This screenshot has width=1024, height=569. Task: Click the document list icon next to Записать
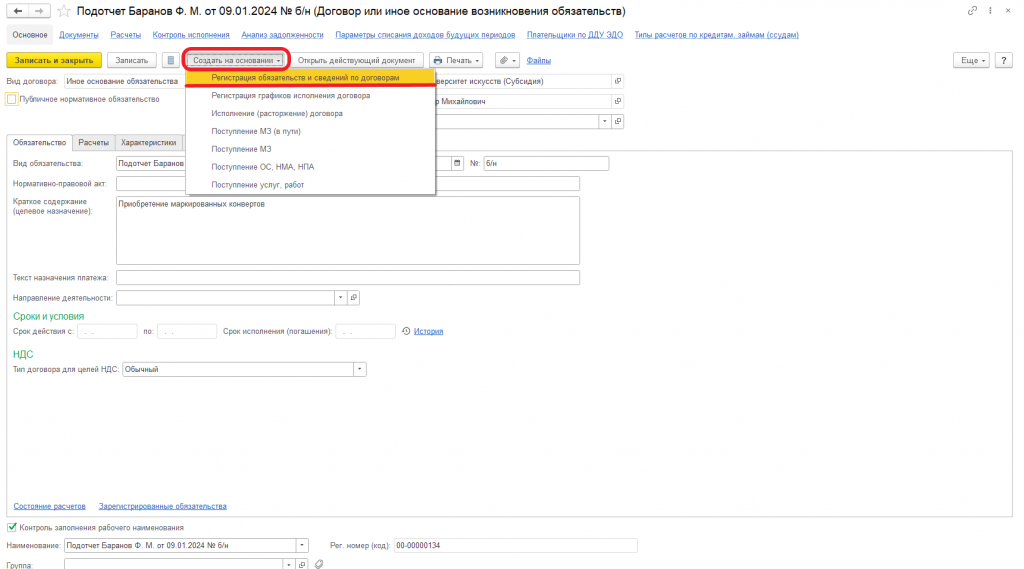[x=170, y=60]
